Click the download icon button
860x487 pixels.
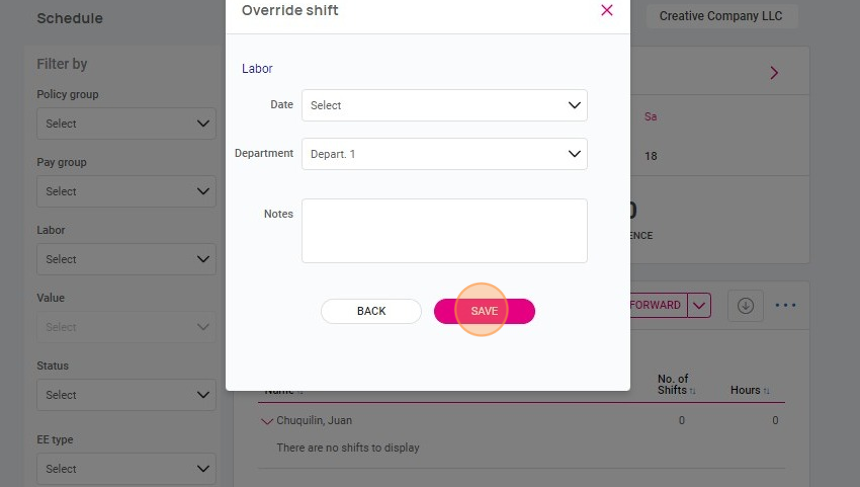745,305
